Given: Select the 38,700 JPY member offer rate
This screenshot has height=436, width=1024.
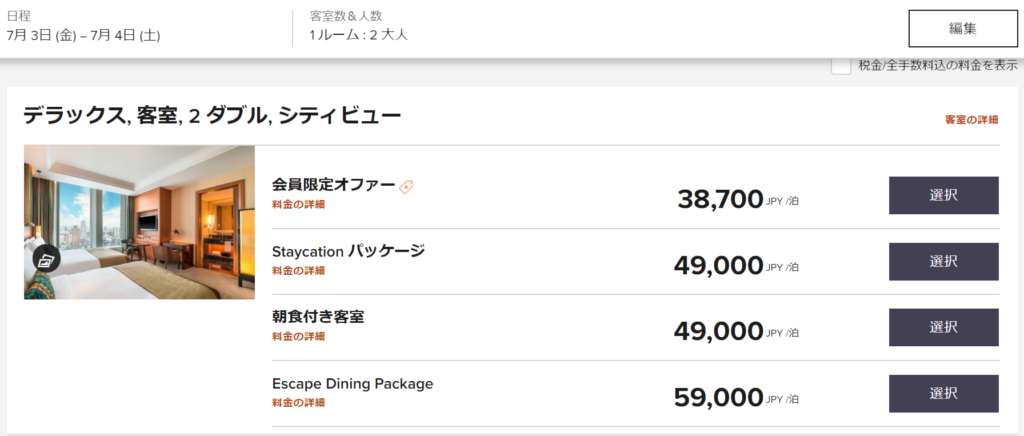Looking at the screenshot, I should pos(943,195).
